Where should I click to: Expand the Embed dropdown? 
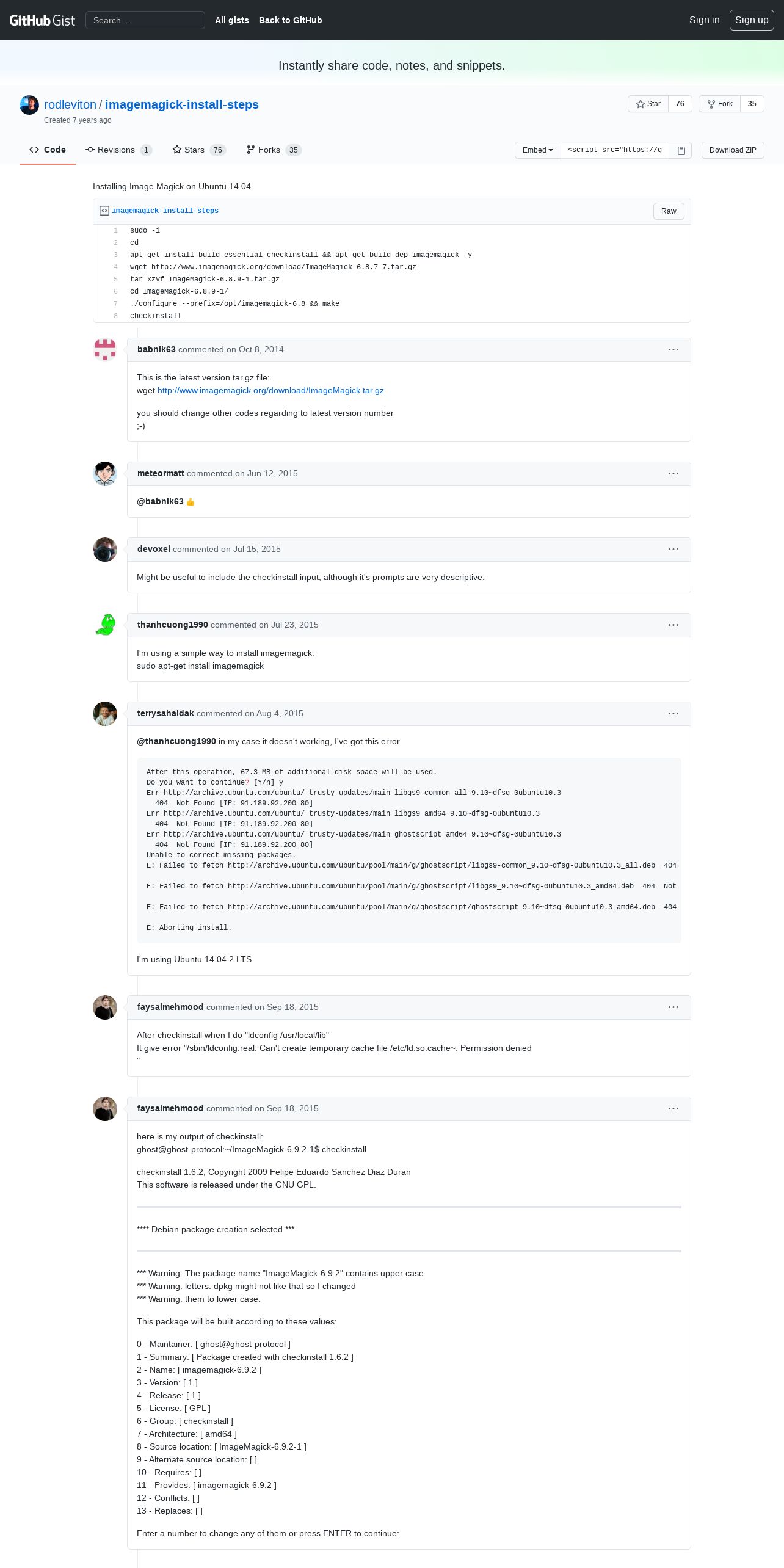tap(537, 150)
